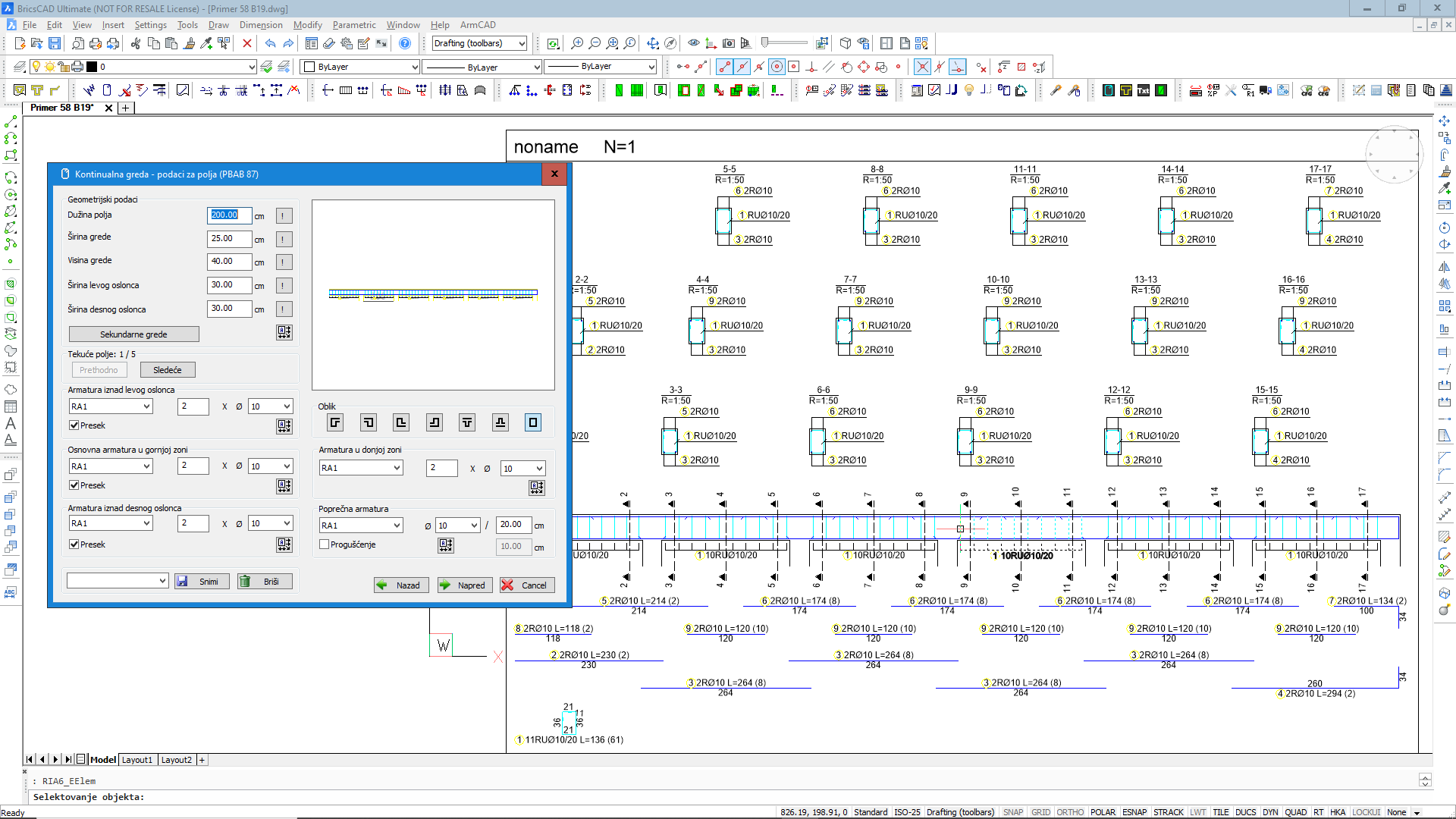Image resolution: width=1456 pixels, height=819 pixels.
Task: Click the Sekundarne grede button
Action: coord(134,334)
